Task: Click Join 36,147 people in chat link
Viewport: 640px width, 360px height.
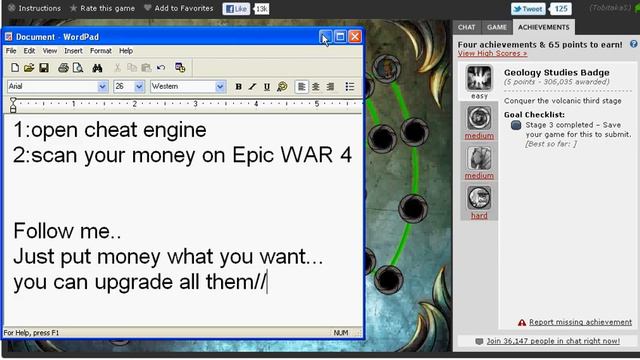Action: (x=553, y=341)
